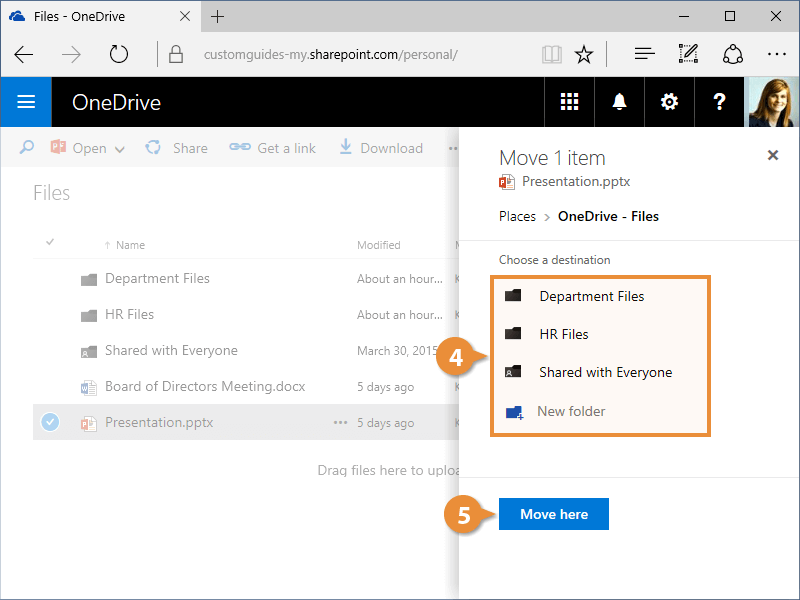Screen dimensions: 800x600
Task: Open the settings gear in OneDrive header
Action: click(669, 102)
